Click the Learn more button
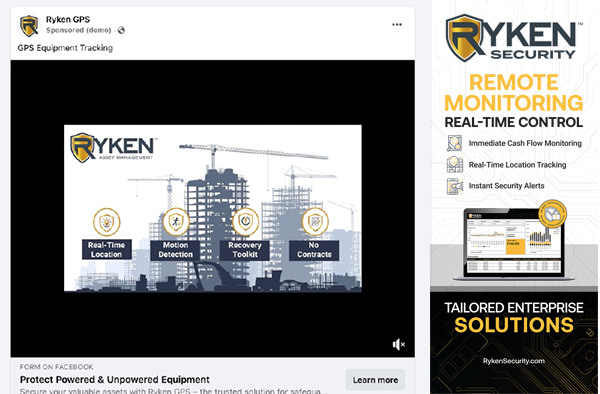Image resolution: width=600 pixels, height=394 pixels. click(x=375, y=380)
